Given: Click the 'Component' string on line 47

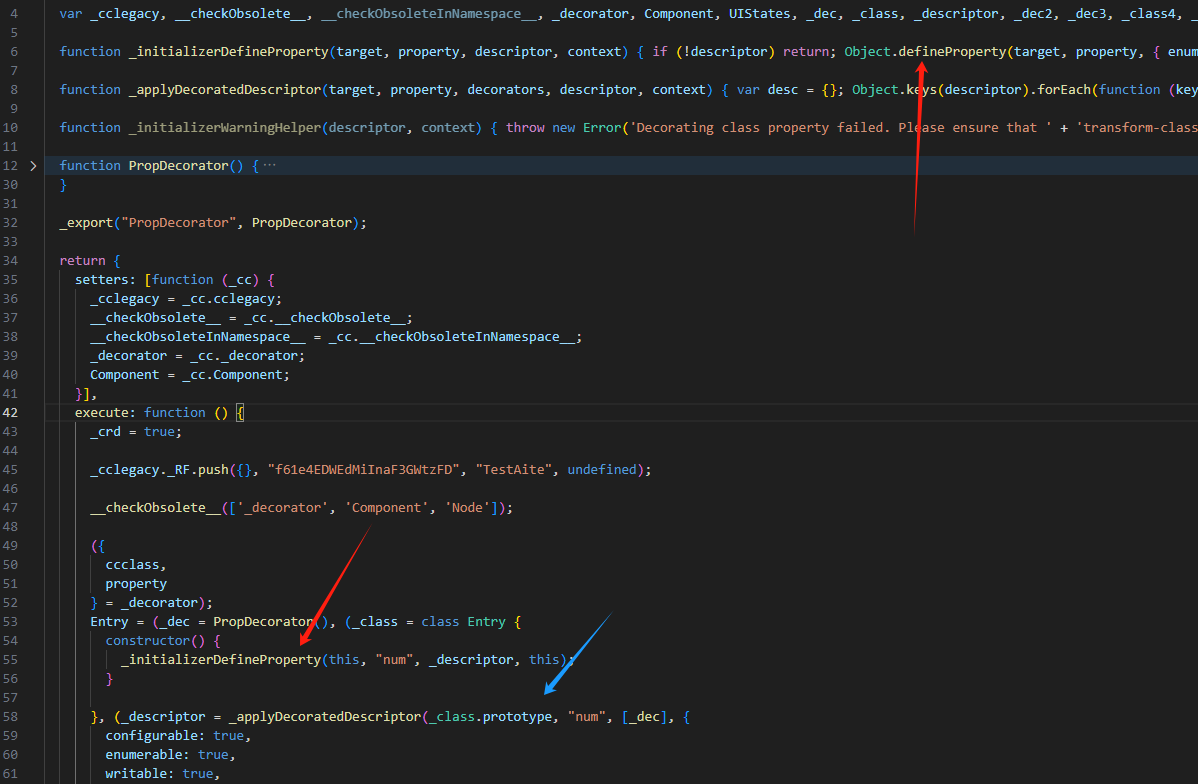Looking at the screenshot, I should (387, 507).
